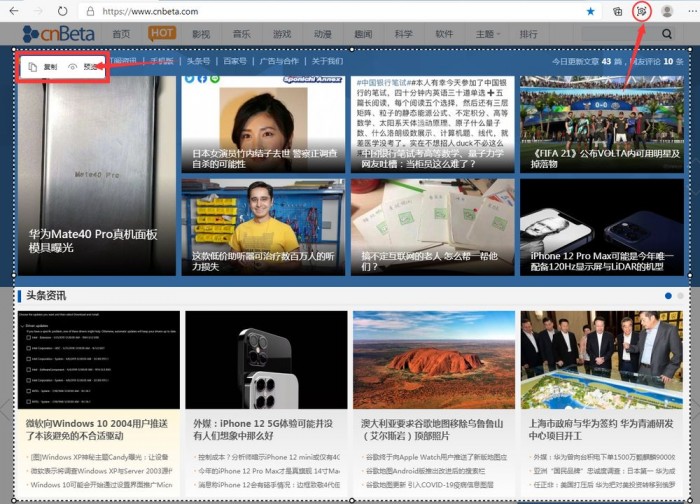The image size is (700, 504).
Task: Go to the 科学 section
Action: pyautogui.click(x=403, y=34)
